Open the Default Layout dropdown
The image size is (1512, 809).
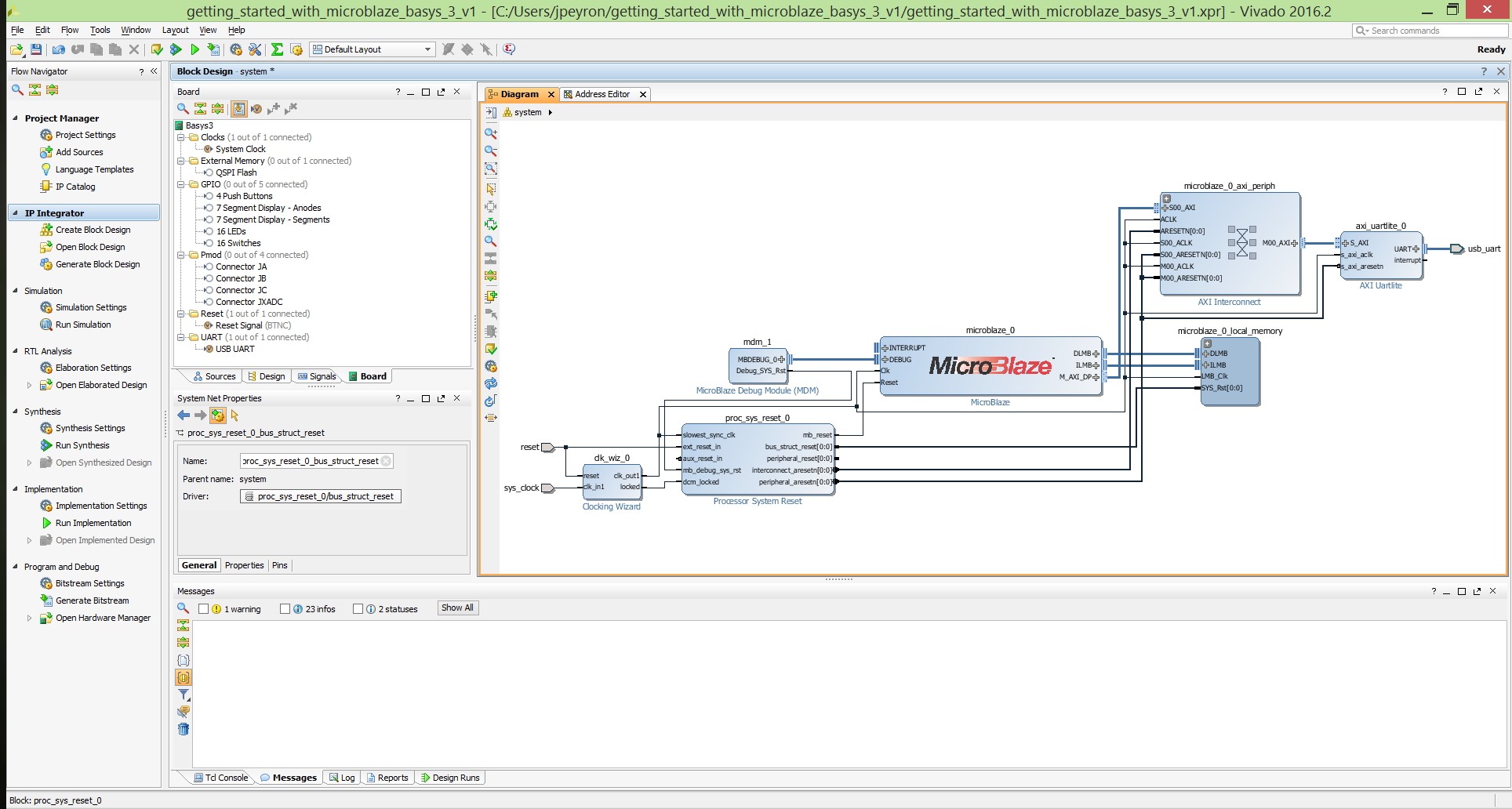click(373, 49)
